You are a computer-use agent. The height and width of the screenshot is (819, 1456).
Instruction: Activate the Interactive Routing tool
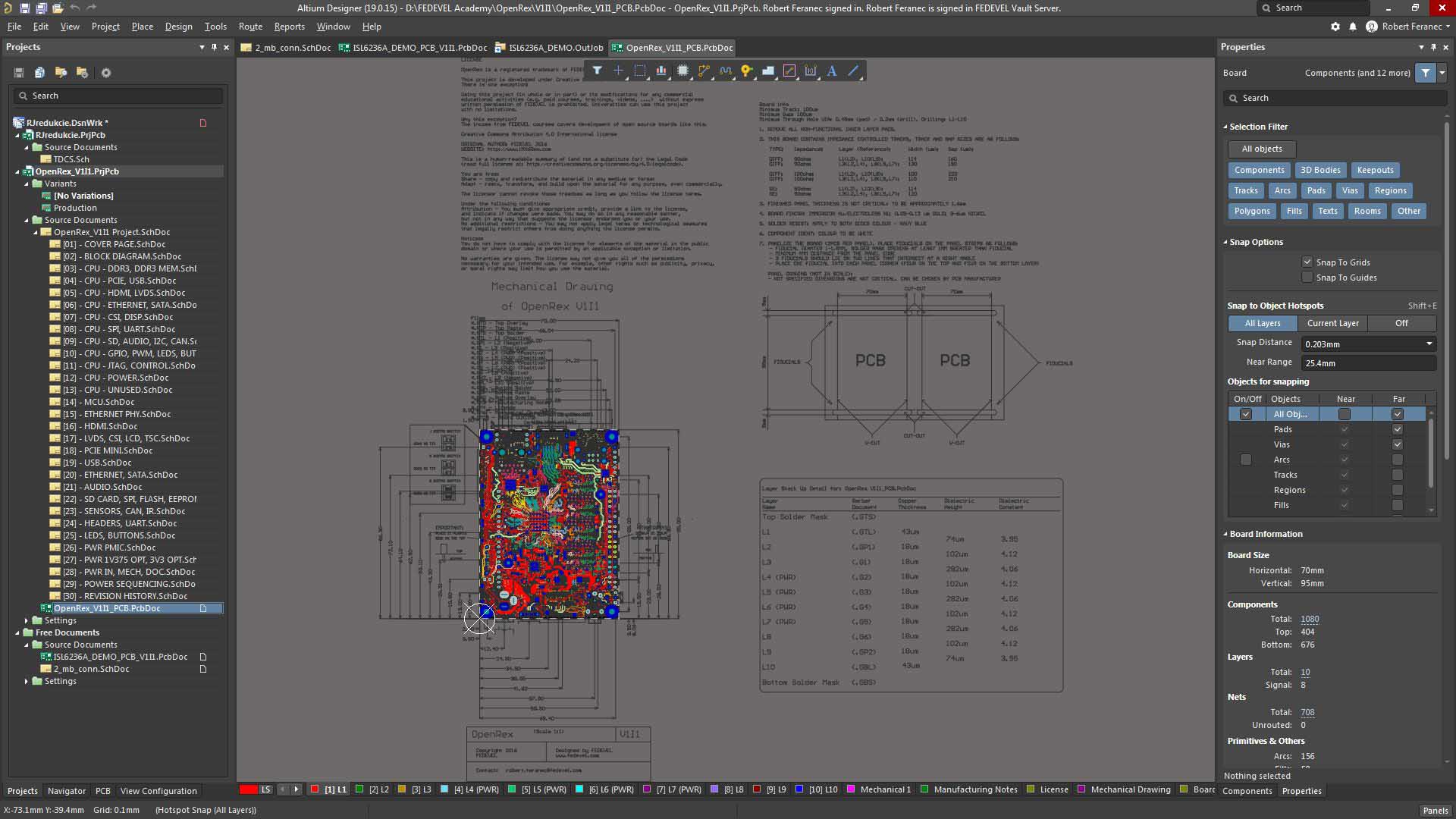click(704, 71)
